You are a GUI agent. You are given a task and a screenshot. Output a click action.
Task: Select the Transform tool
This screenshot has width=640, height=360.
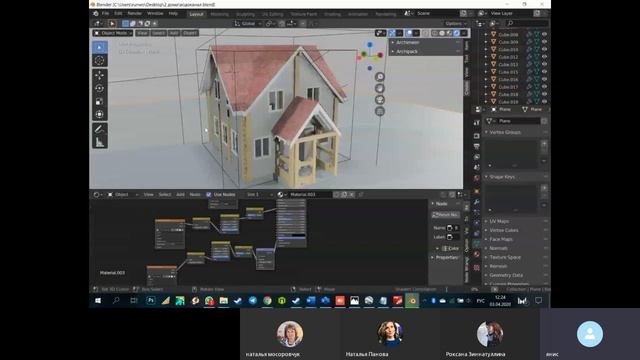[x=100, y=114]
